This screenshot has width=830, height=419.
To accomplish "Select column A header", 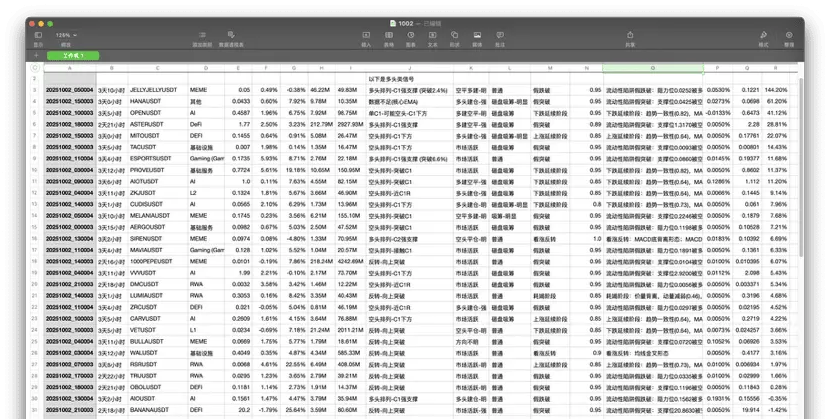I will 69,68.
